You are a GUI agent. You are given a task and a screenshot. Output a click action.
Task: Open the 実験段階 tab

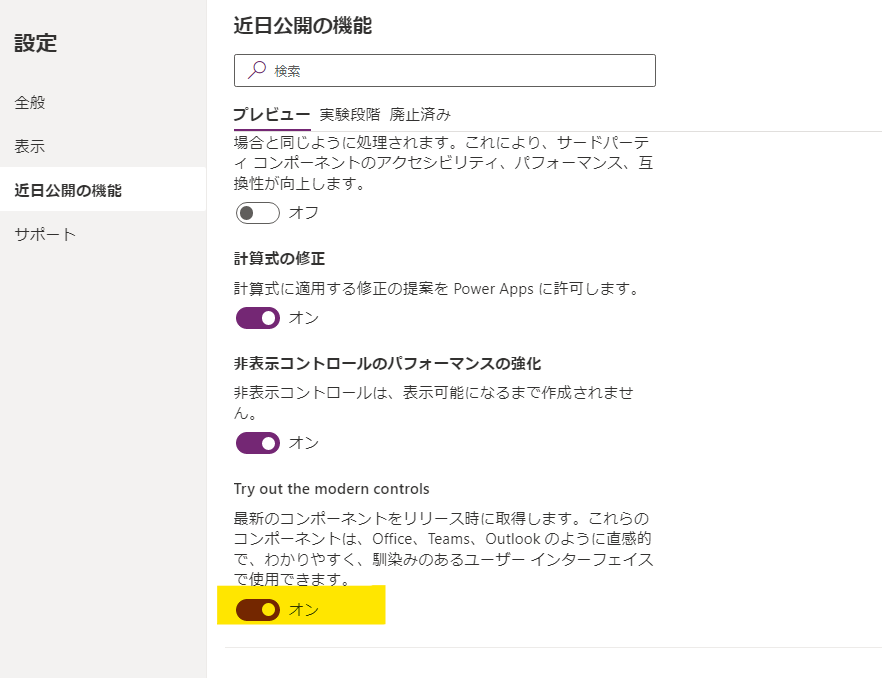coord(350,114)
